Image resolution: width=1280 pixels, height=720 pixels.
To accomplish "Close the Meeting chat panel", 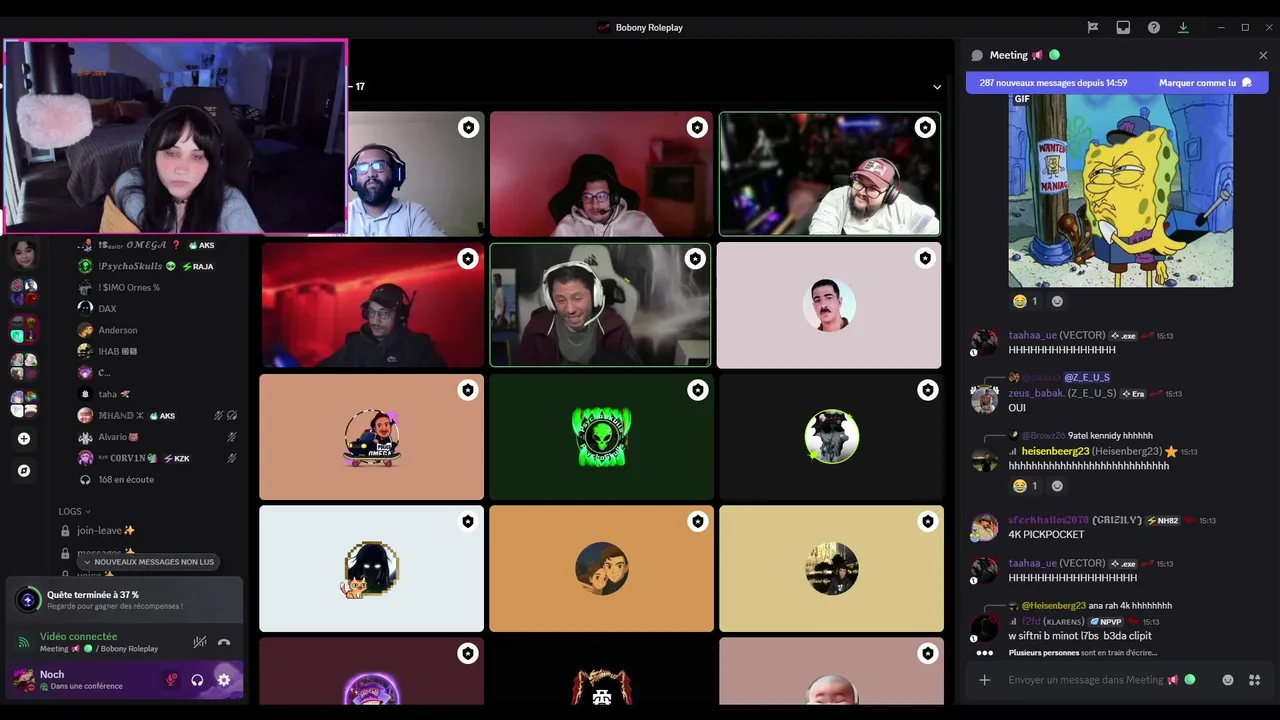I will click(x=1263, y=55).
